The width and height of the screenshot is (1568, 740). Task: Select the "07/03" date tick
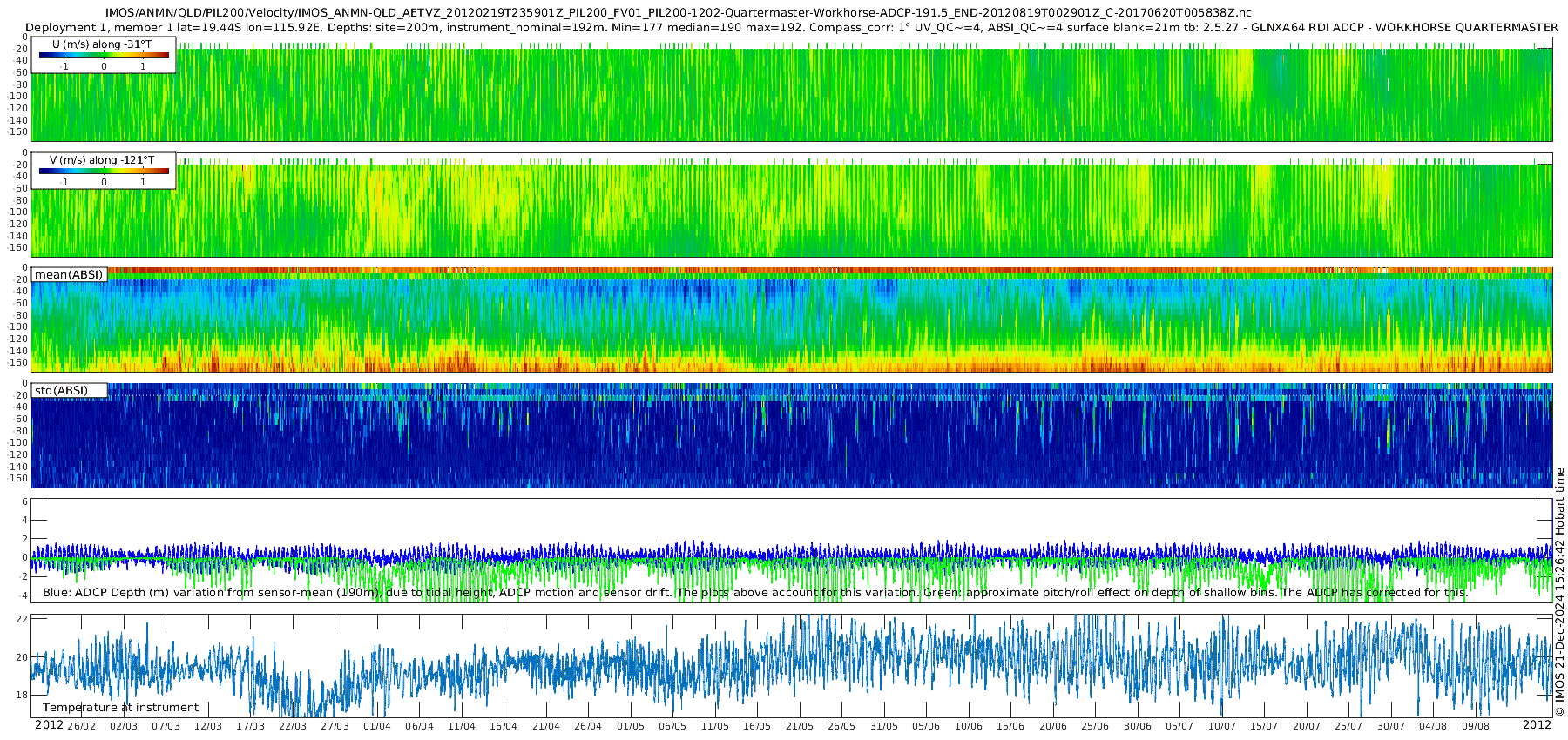point(166,727)
